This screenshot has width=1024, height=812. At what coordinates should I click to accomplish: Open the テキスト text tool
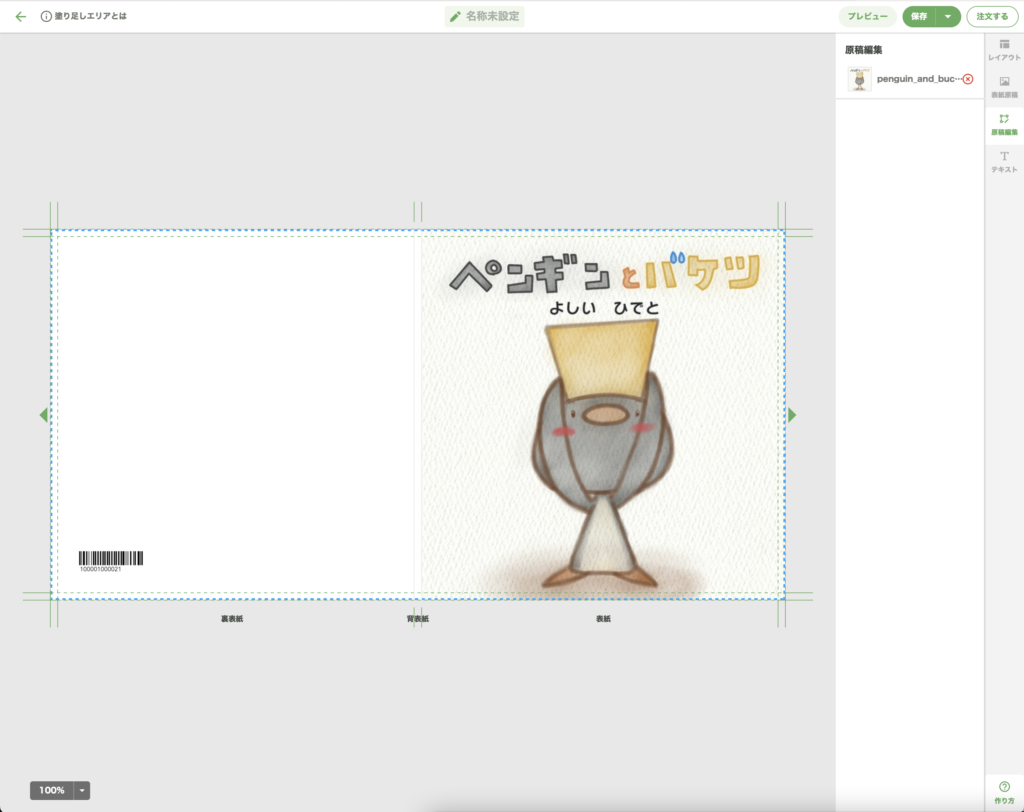[1004, 162]
